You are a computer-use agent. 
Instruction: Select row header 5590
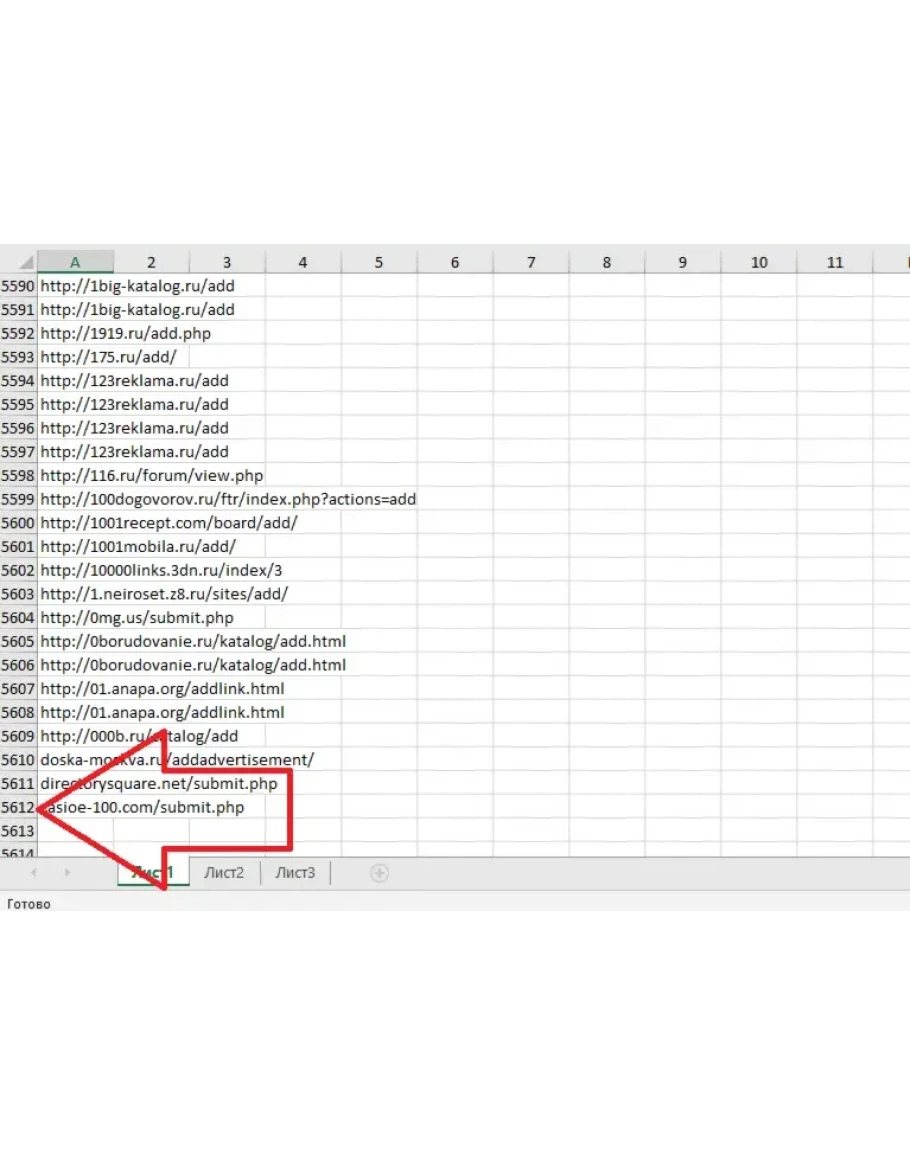point(18,286)
